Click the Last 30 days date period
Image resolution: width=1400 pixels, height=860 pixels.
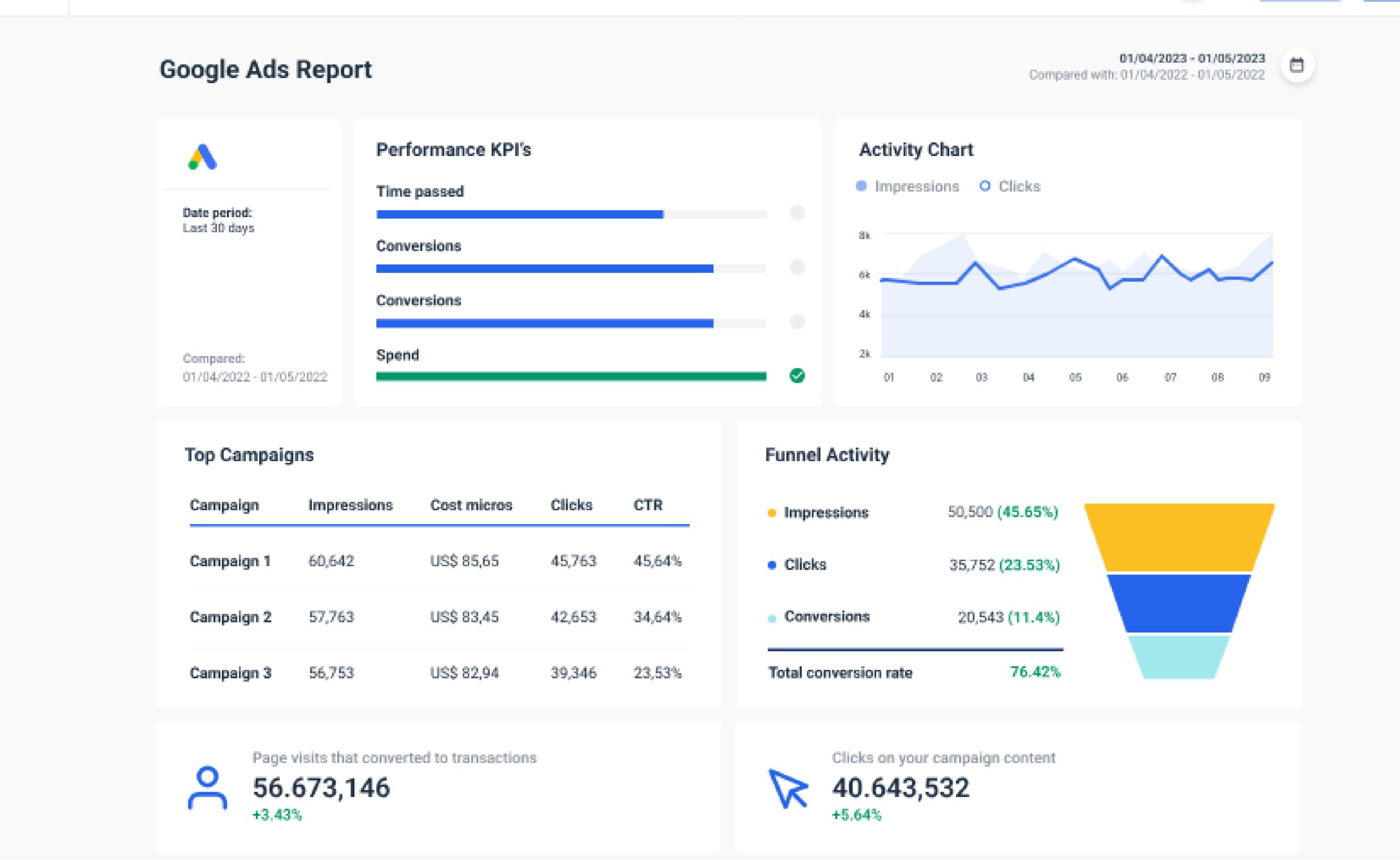click(x=218, y=228)
